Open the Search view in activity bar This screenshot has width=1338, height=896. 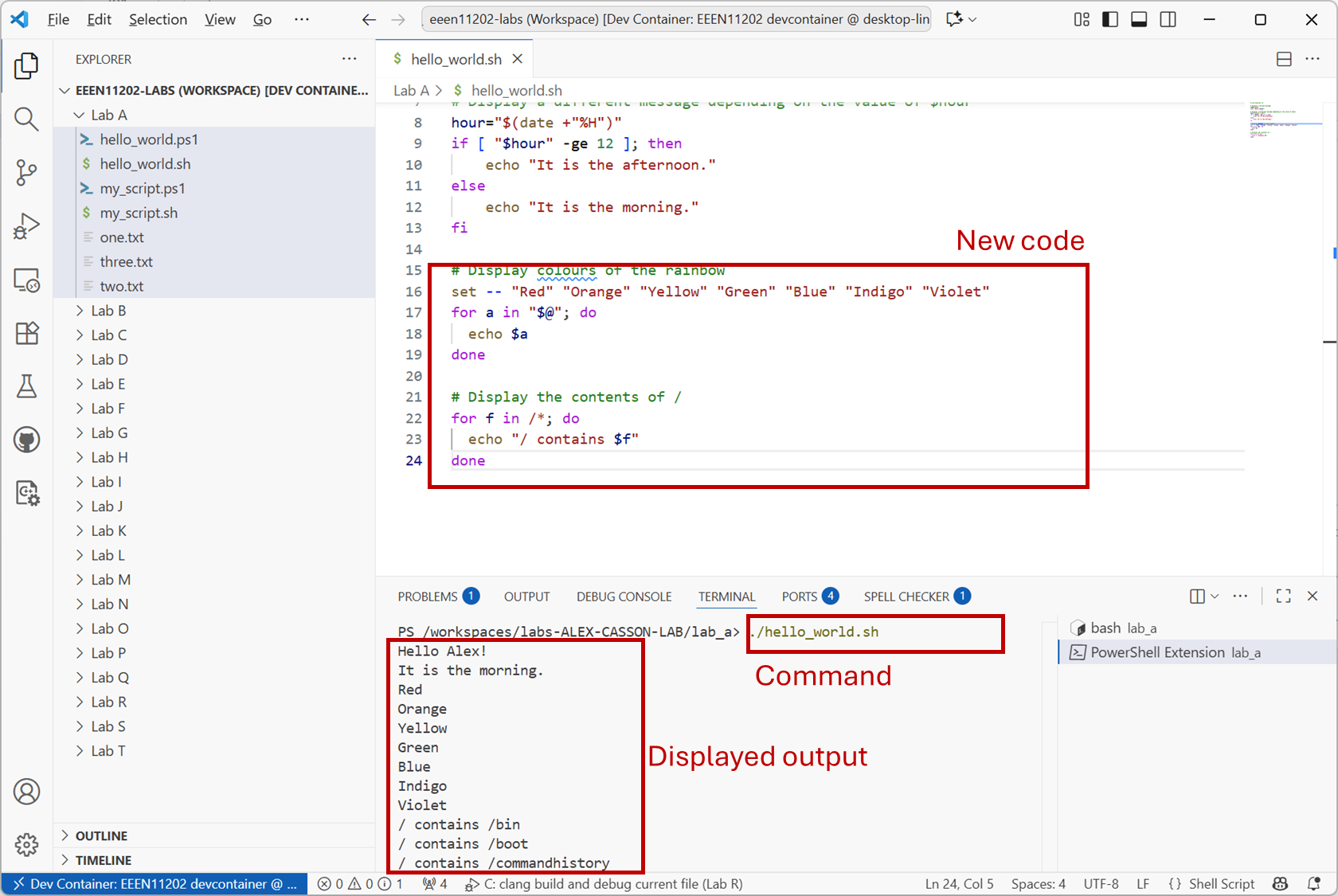pyautogui.click(x=26, y=119)
